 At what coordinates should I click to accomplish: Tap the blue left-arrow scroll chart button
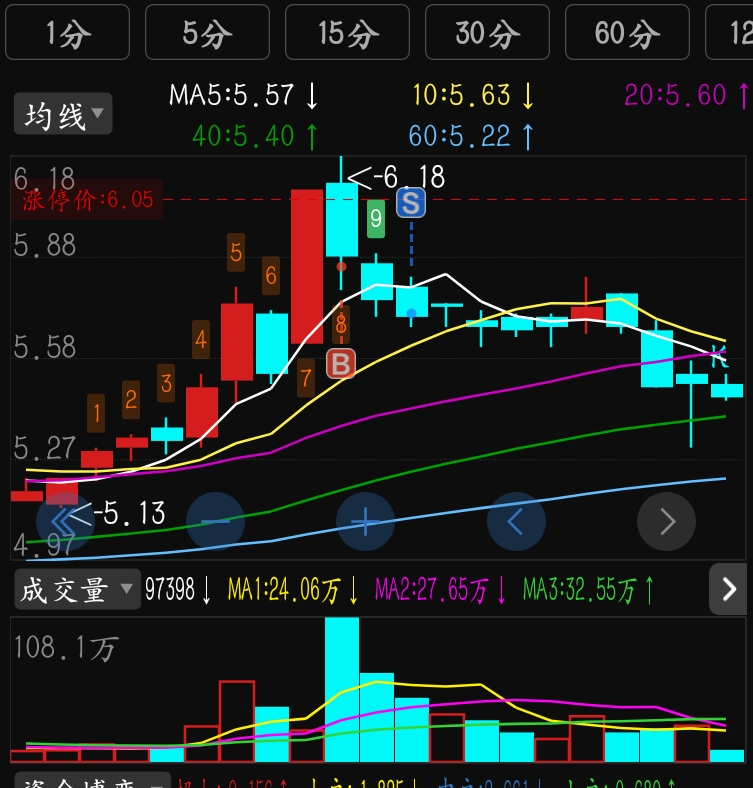516,522
